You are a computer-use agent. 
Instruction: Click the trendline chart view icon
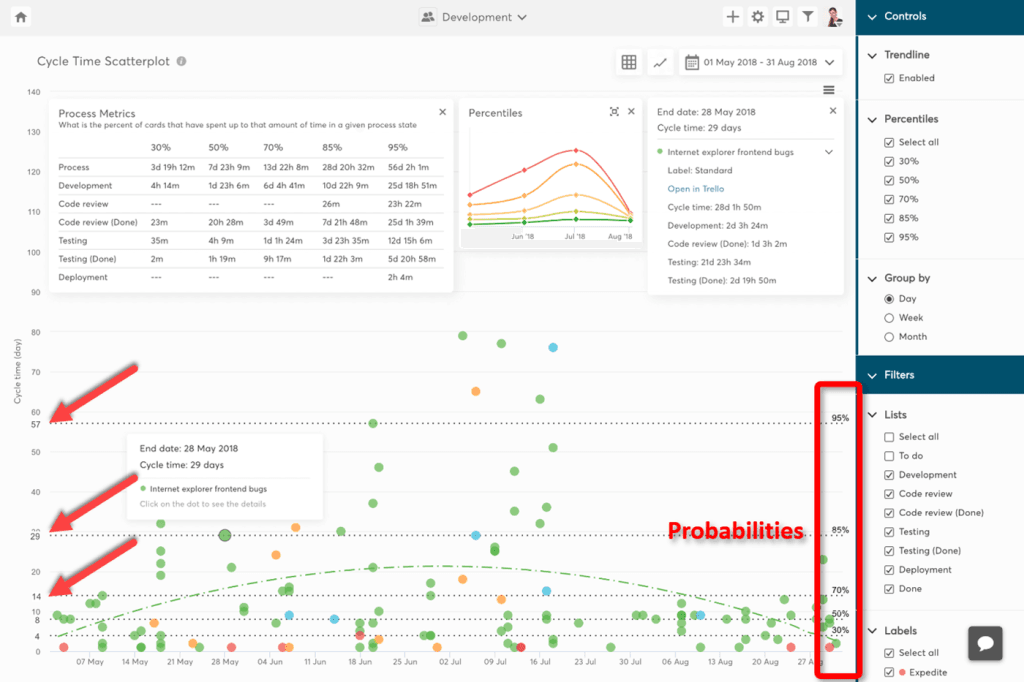pos(660,62)
